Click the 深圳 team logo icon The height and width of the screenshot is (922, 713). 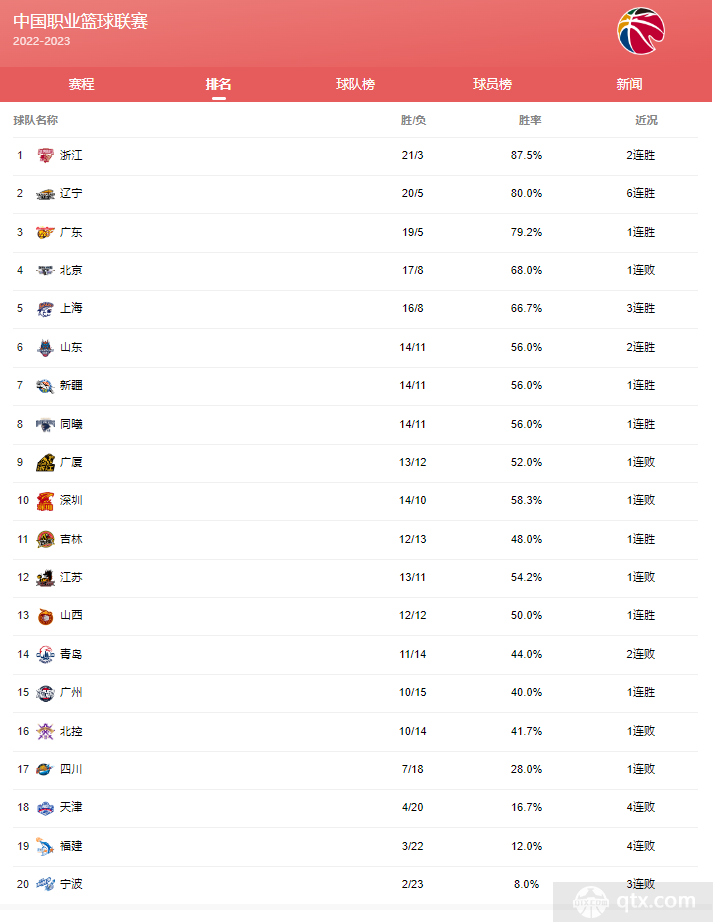click(x=45, y=501)
